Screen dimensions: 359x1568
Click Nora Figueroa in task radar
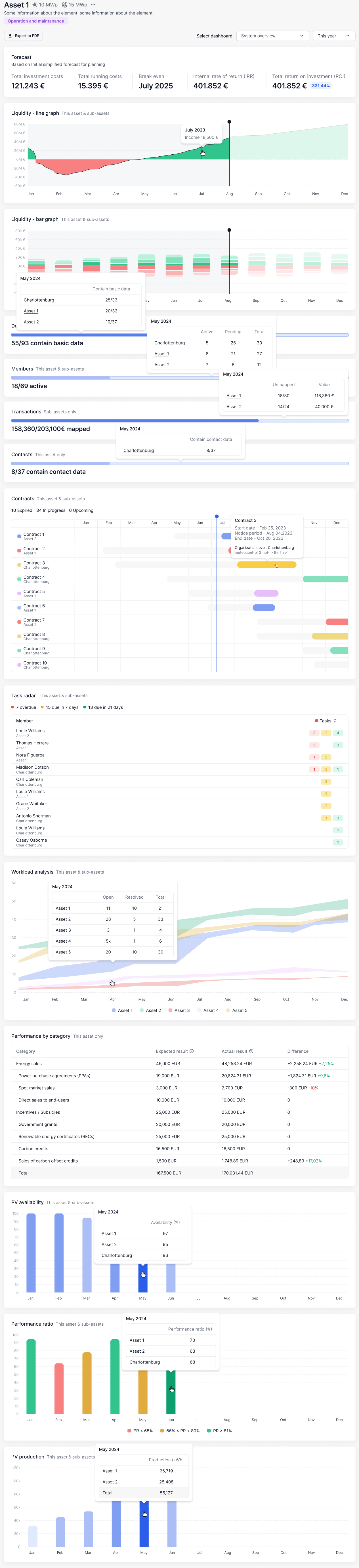click(30, 755)
